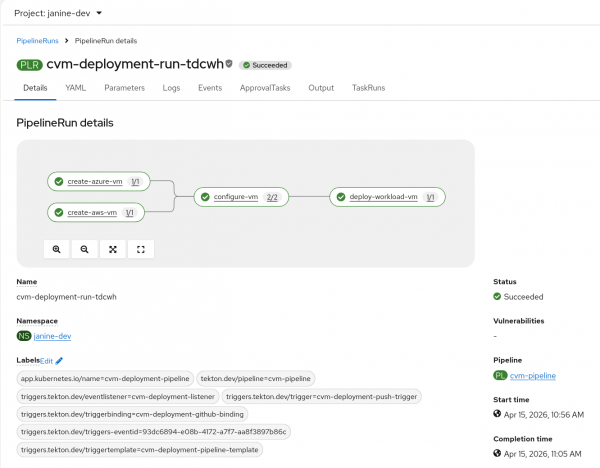Click the triggerbinding=cvm-deployment-github-binding label chip
The width and height of the screenshot is (600, 468).
click(x=132, y=414)
